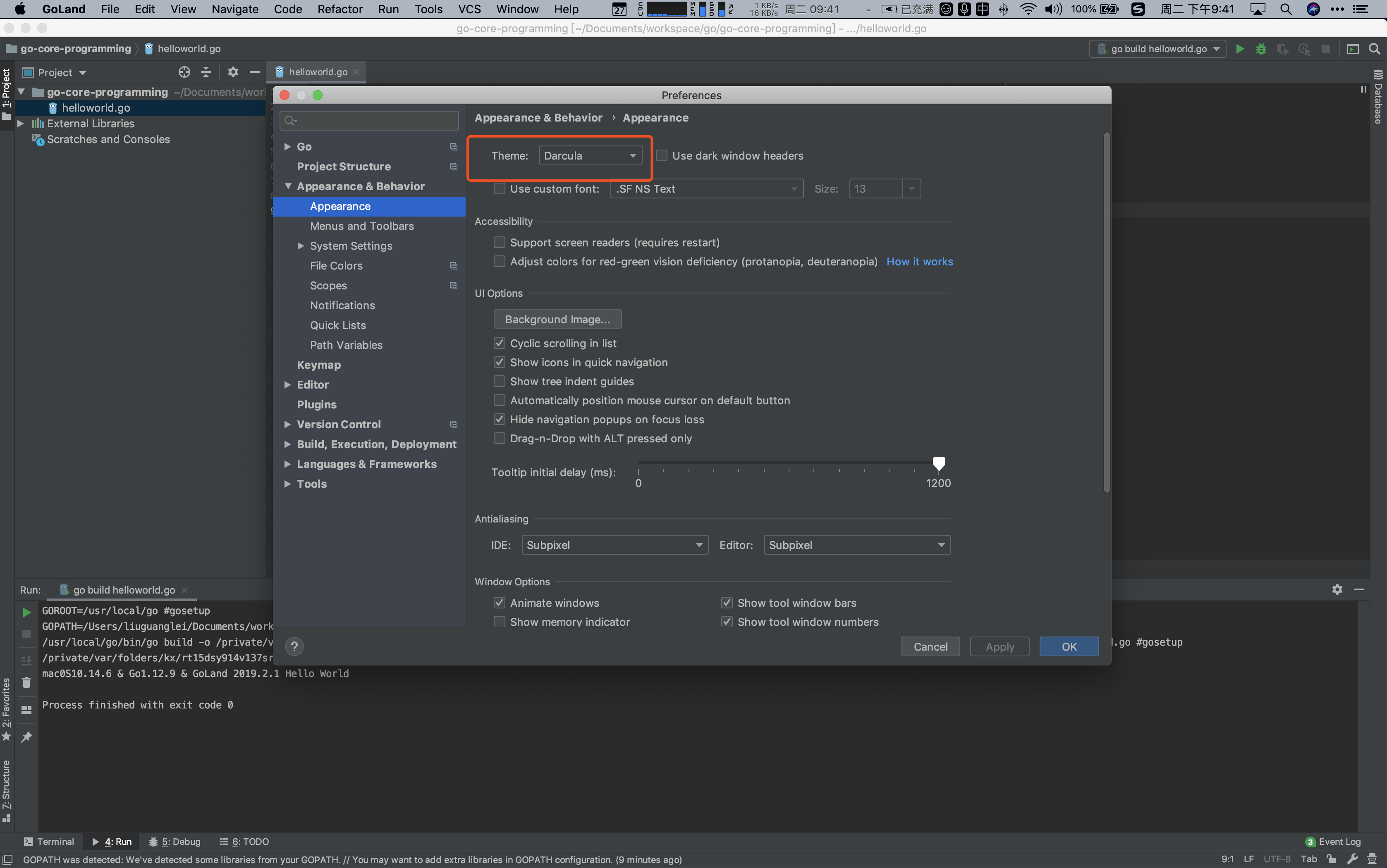Expand System Settings subtree
The image size is (1387, 868).
300,246
